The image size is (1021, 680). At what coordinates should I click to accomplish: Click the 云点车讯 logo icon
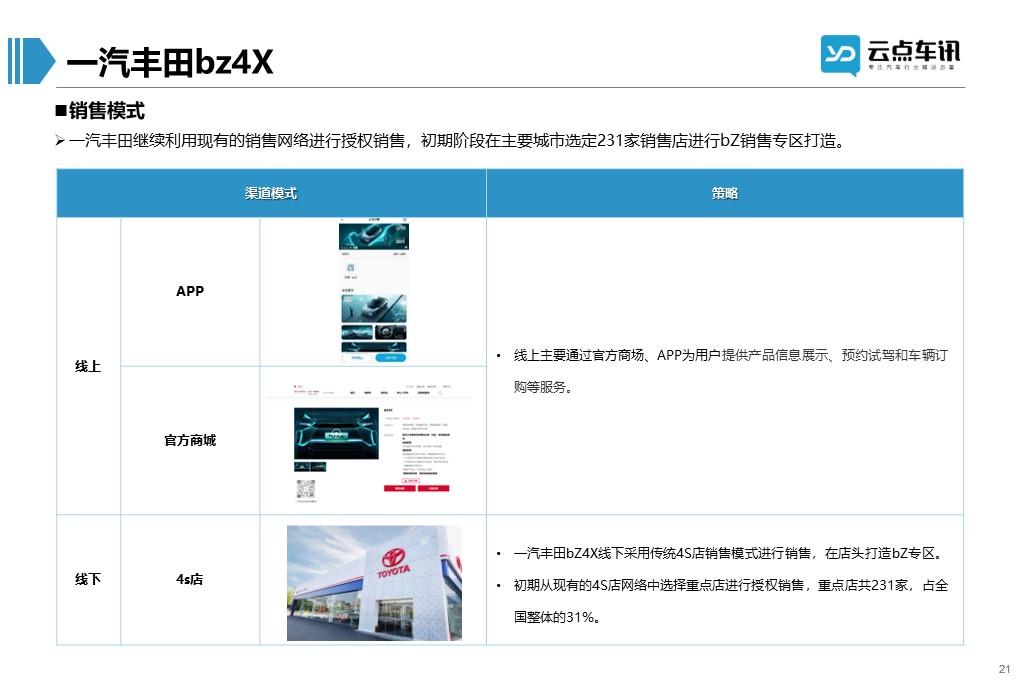click(839, 55)
